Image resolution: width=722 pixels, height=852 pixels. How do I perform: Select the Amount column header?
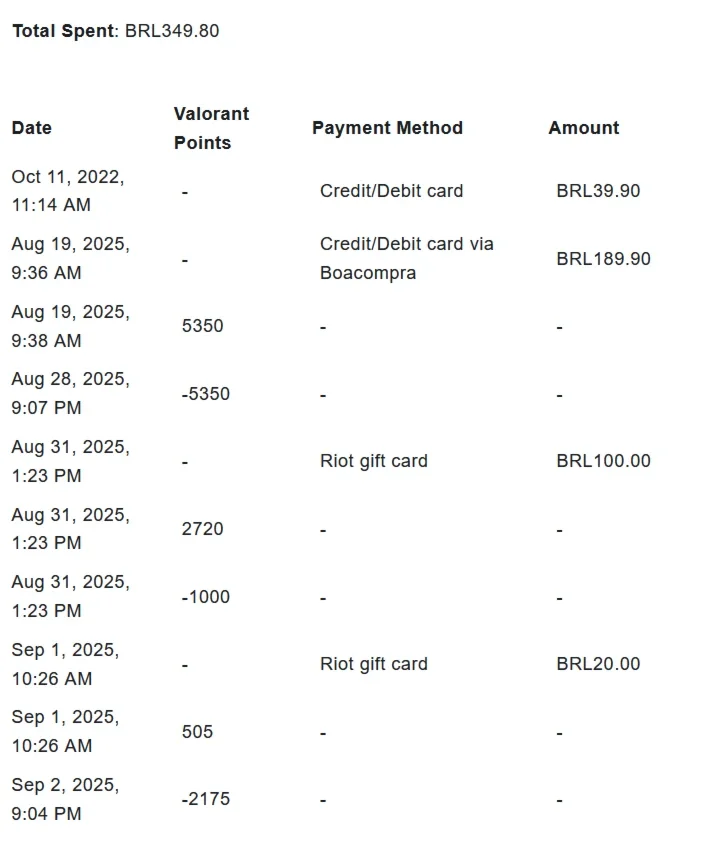click(583, 128)
